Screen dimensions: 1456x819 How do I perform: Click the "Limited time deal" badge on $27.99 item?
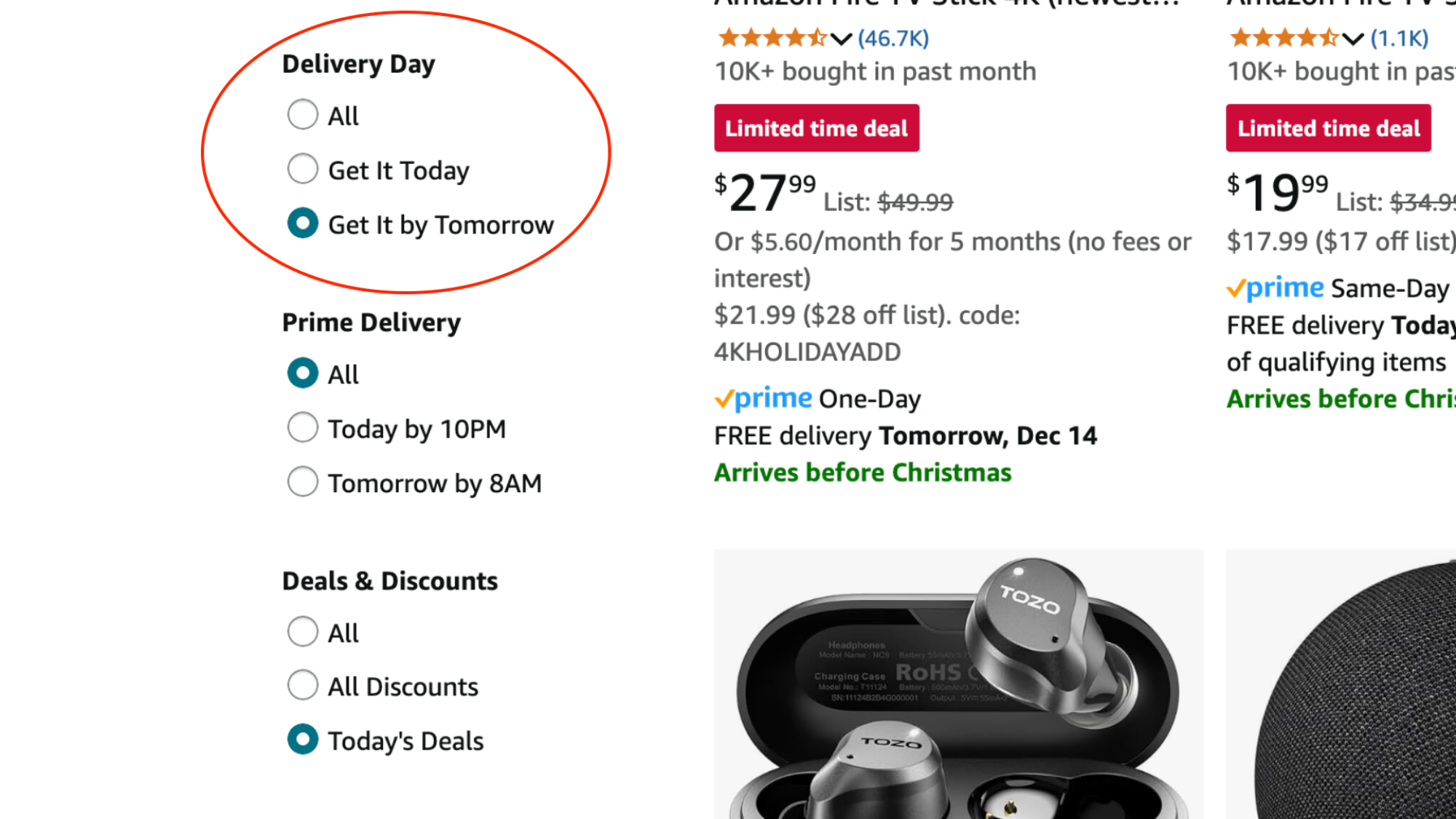pyautogui.click(x=816, y=127)
